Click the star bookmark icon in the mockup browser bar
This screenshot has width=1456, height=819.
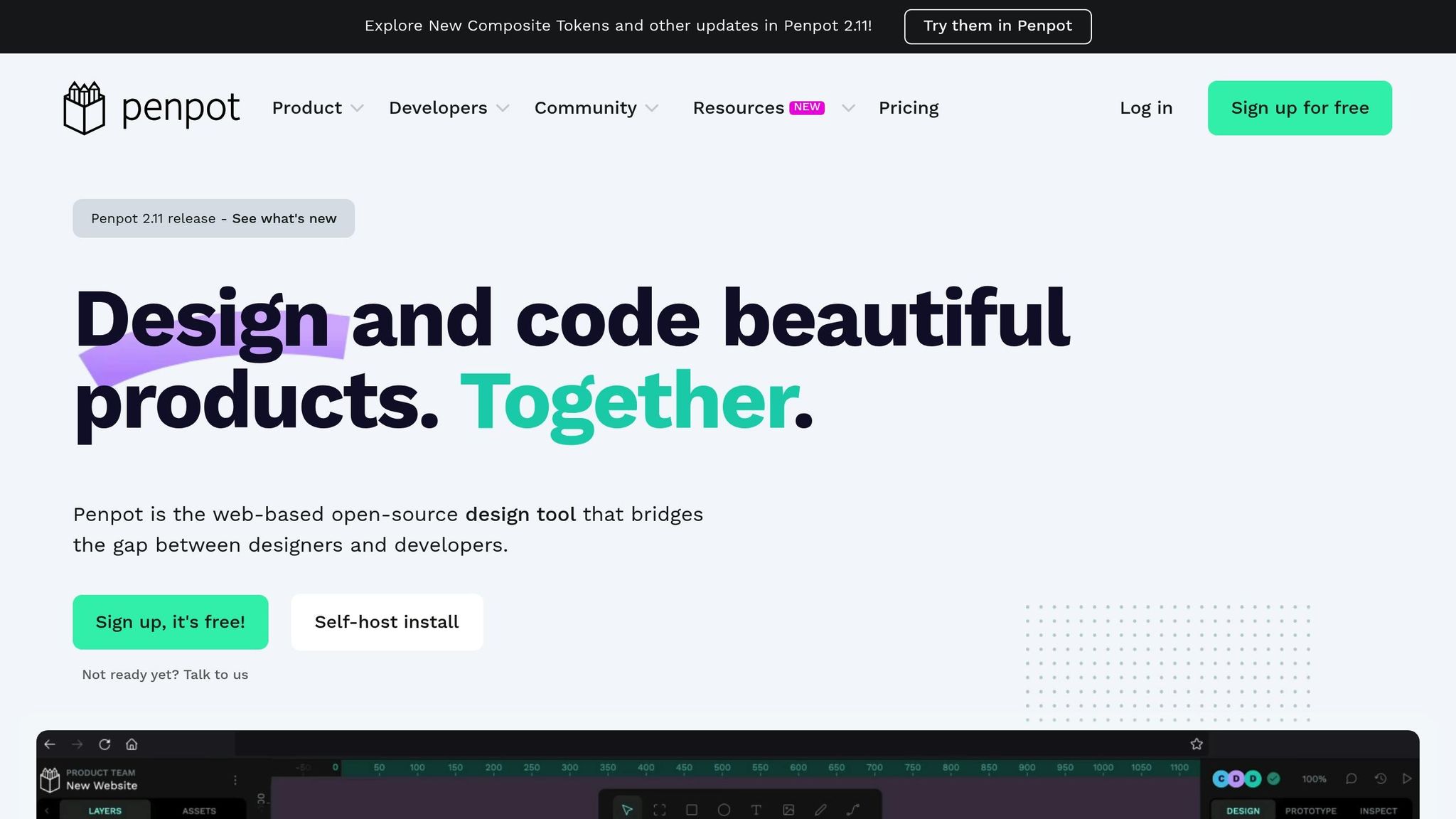tap(1197, 744)
